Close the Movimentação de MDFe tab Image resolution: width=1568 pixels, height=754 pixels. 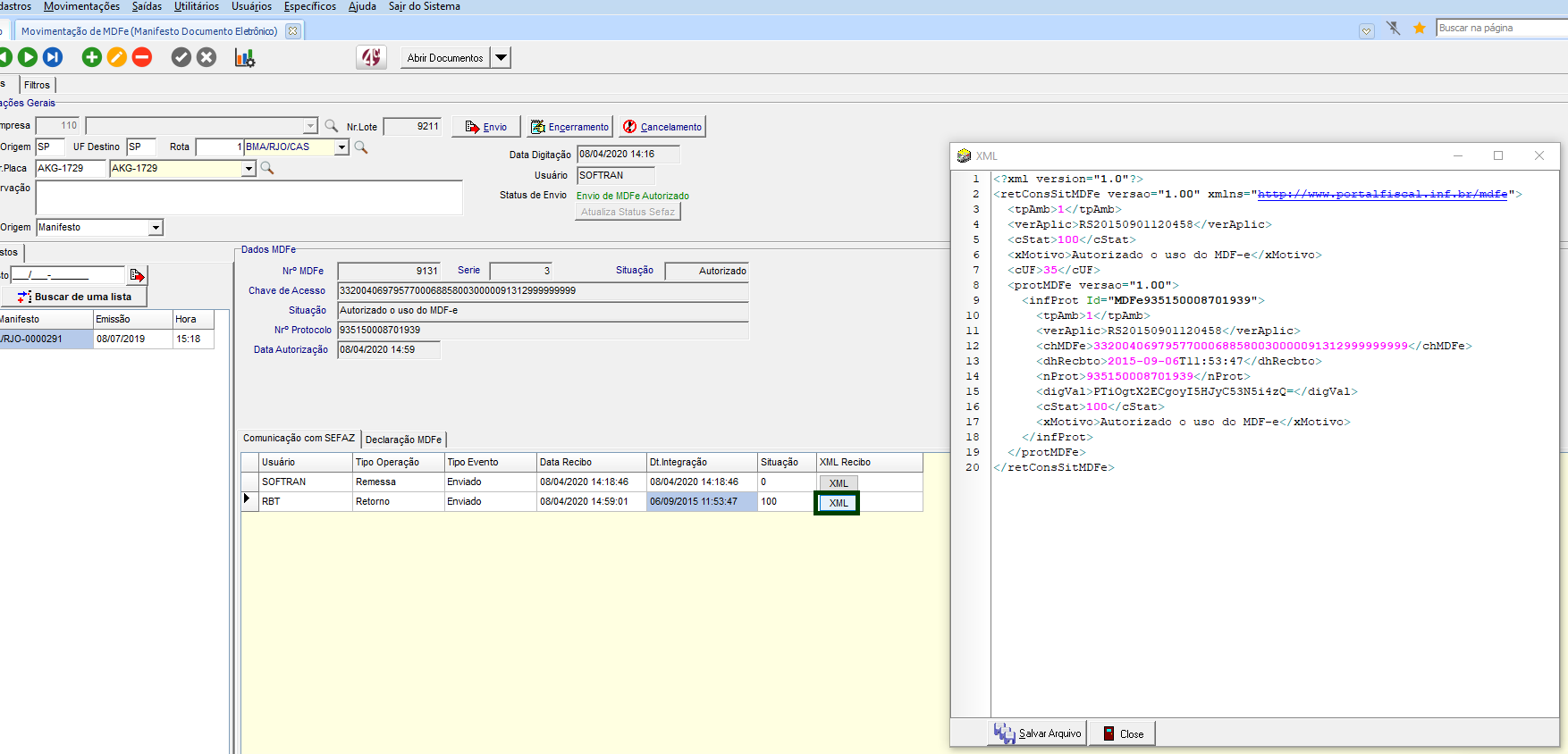pyautogui.click(x=292, y=31)
